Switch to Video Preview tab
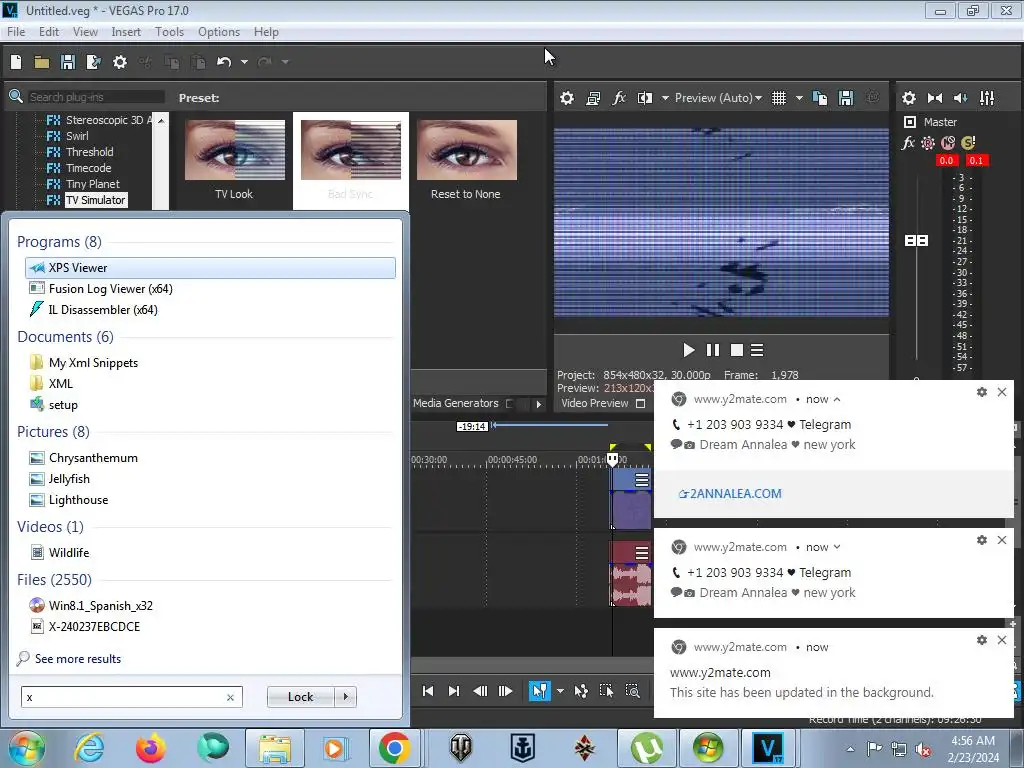This screenshot has height=768, width=1024. [595, 404]
